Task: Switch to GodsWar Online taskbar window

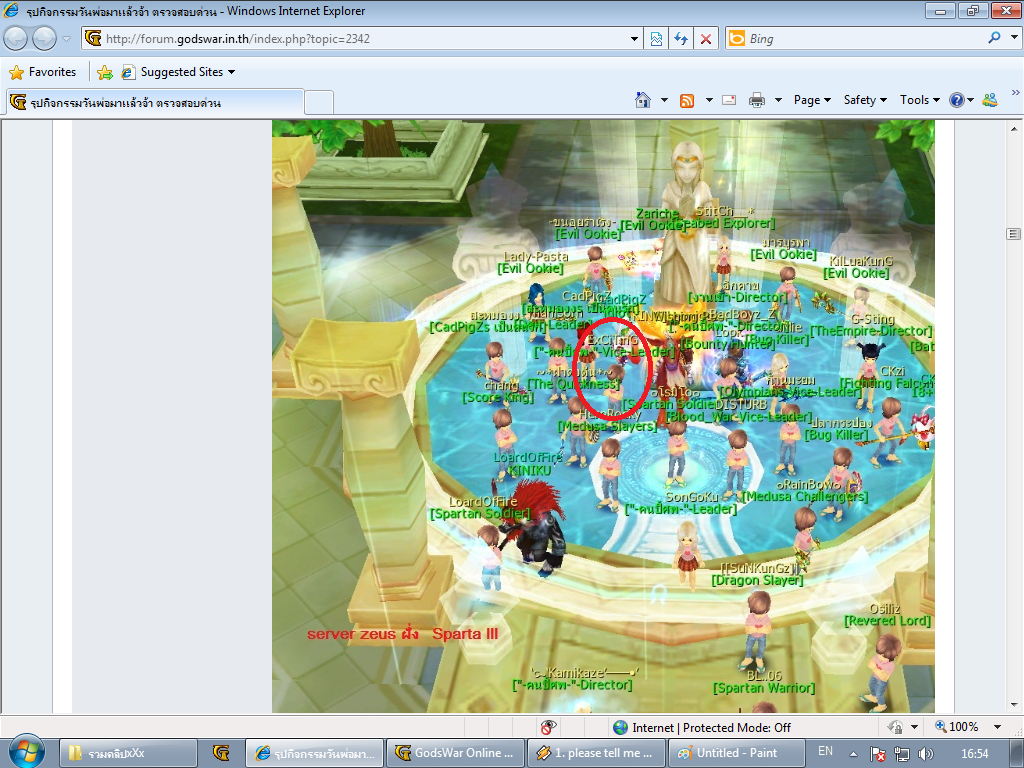Action: pyautogui.click(x=455, y=753)
